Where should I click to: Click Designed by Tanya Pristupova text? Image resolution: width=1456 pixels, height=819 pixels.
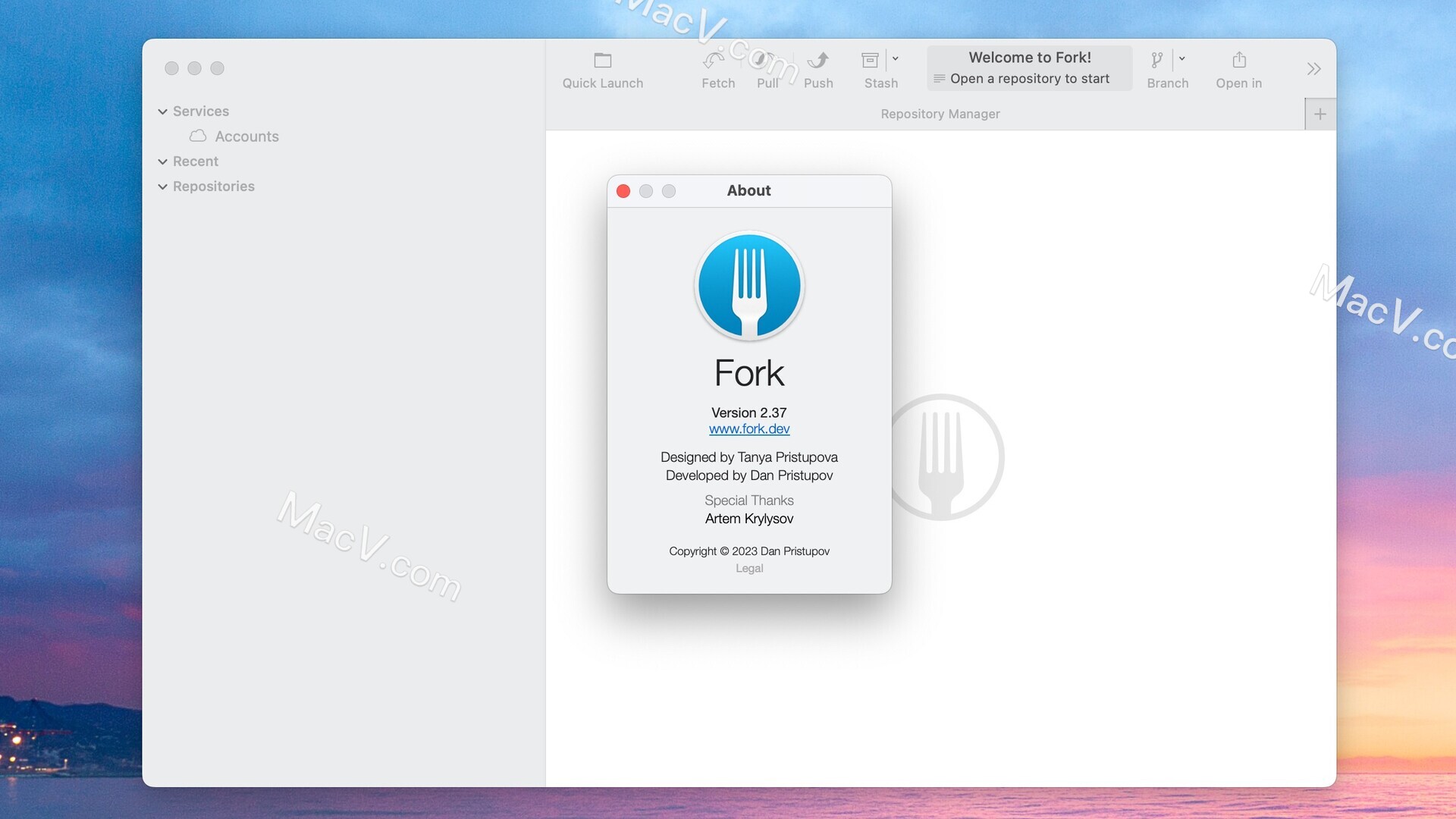tap(749, 457)
